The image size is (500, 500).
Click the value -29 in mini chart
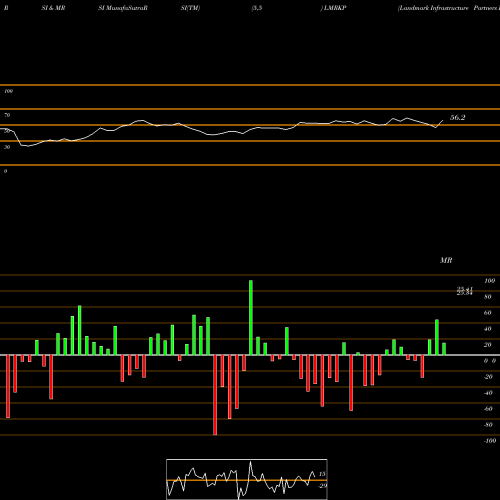coord(322,486)
